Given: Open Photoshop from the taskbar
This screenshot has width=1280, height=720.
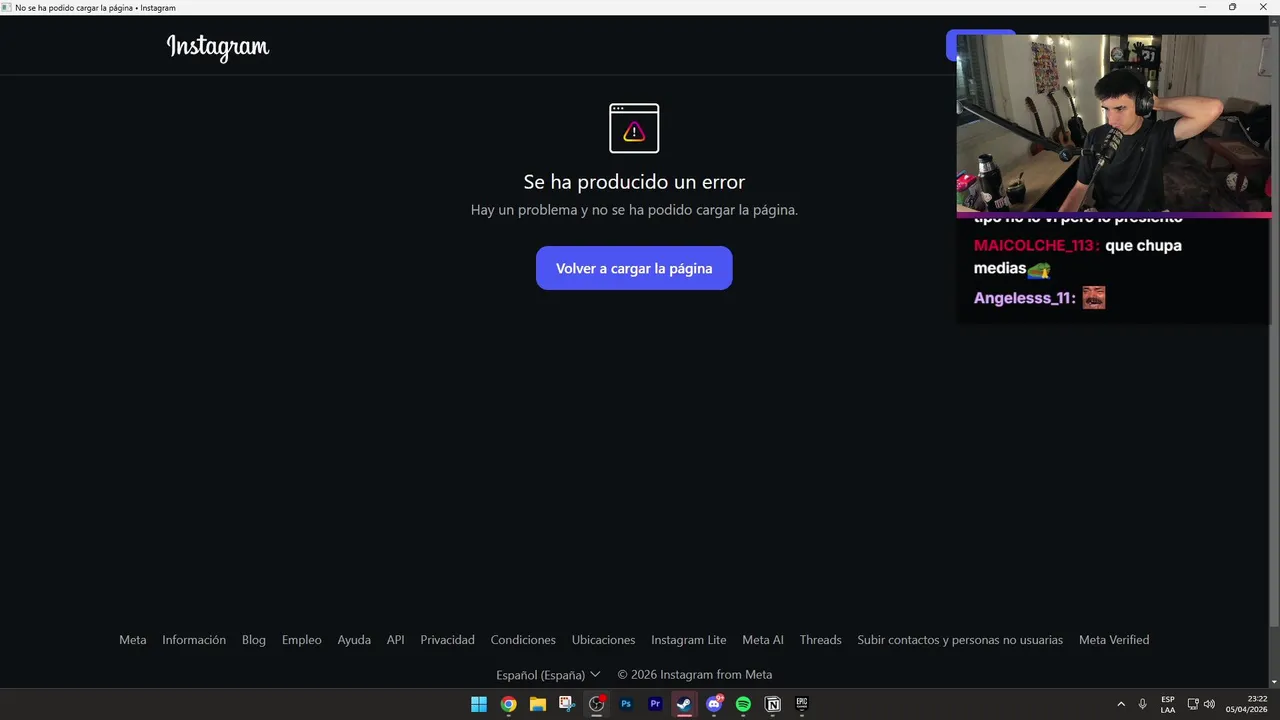Looking at the screenshot, I should (x=626, y=704).
